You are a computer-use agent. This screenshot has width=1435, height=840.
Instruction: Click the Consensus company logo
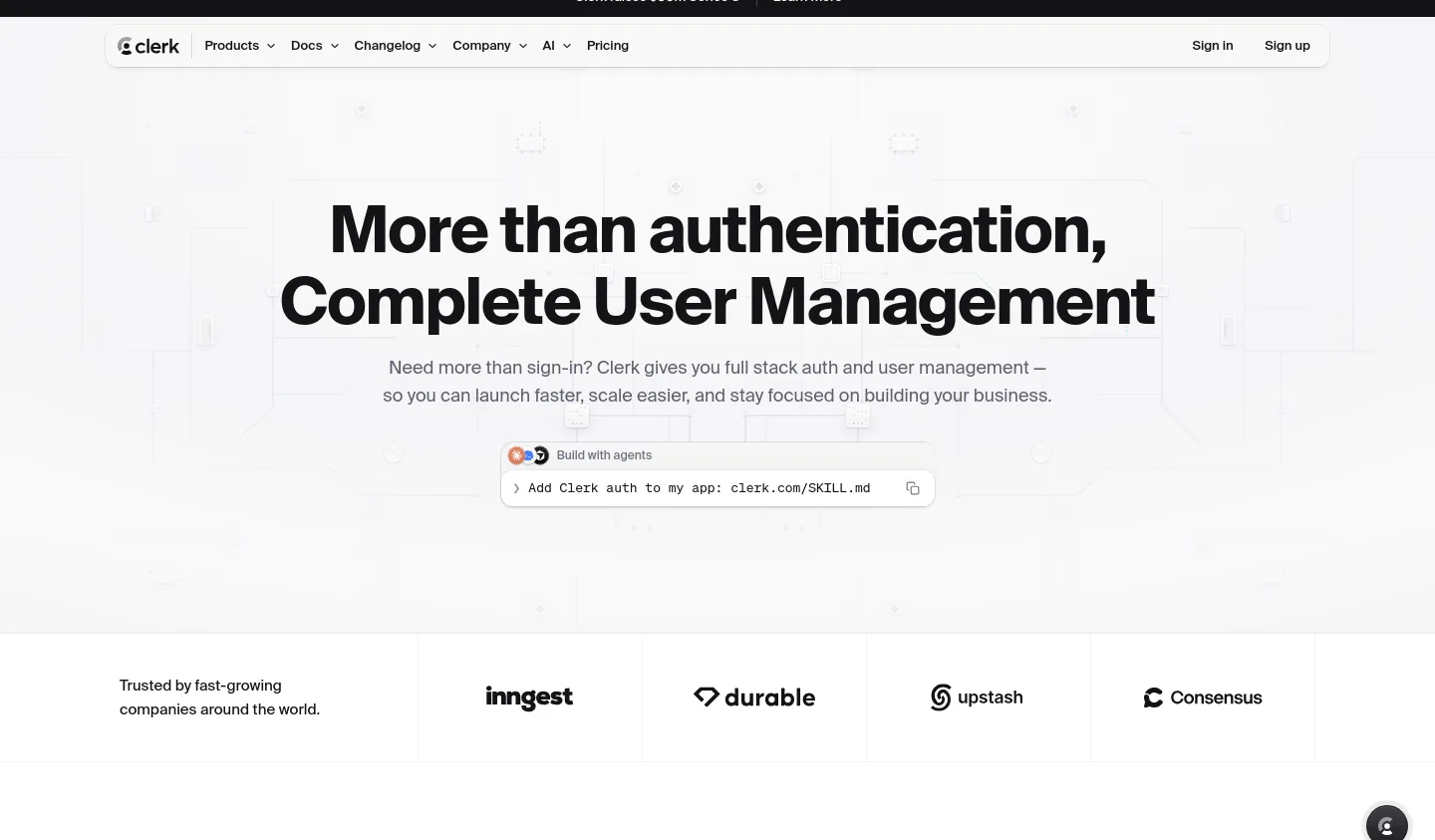pos(1203,698)
